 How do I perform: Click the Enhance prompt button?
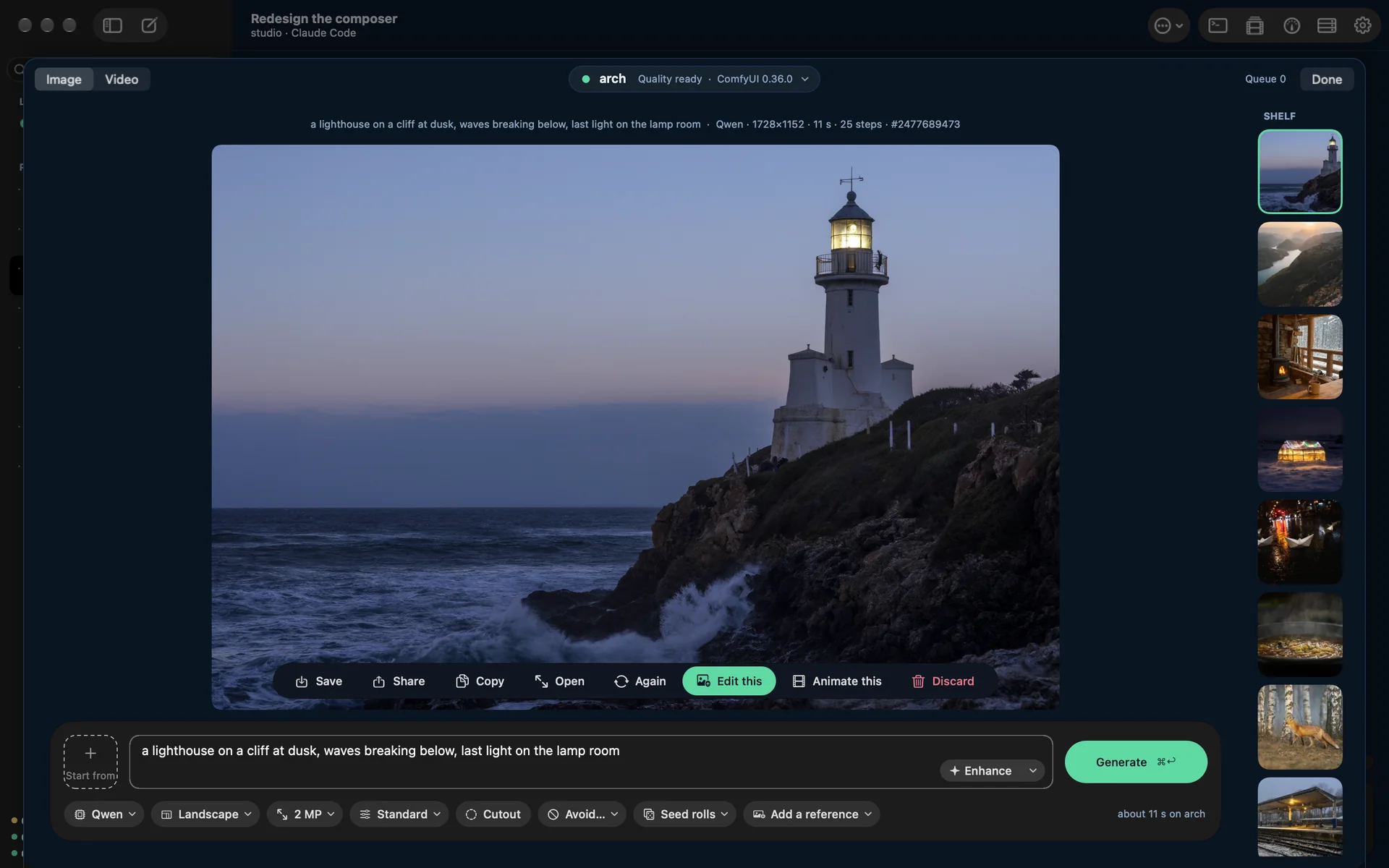click(x=980, y=771)
